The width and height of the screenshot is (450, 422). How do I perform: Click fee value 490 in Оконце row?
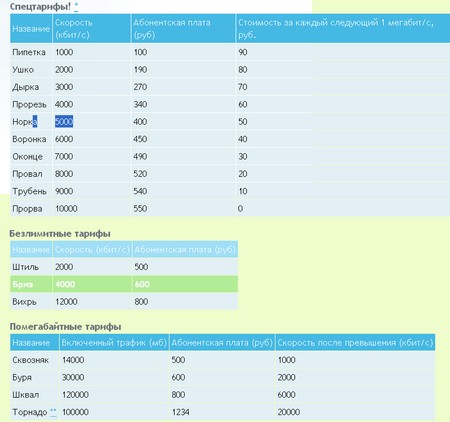point(140,156)
